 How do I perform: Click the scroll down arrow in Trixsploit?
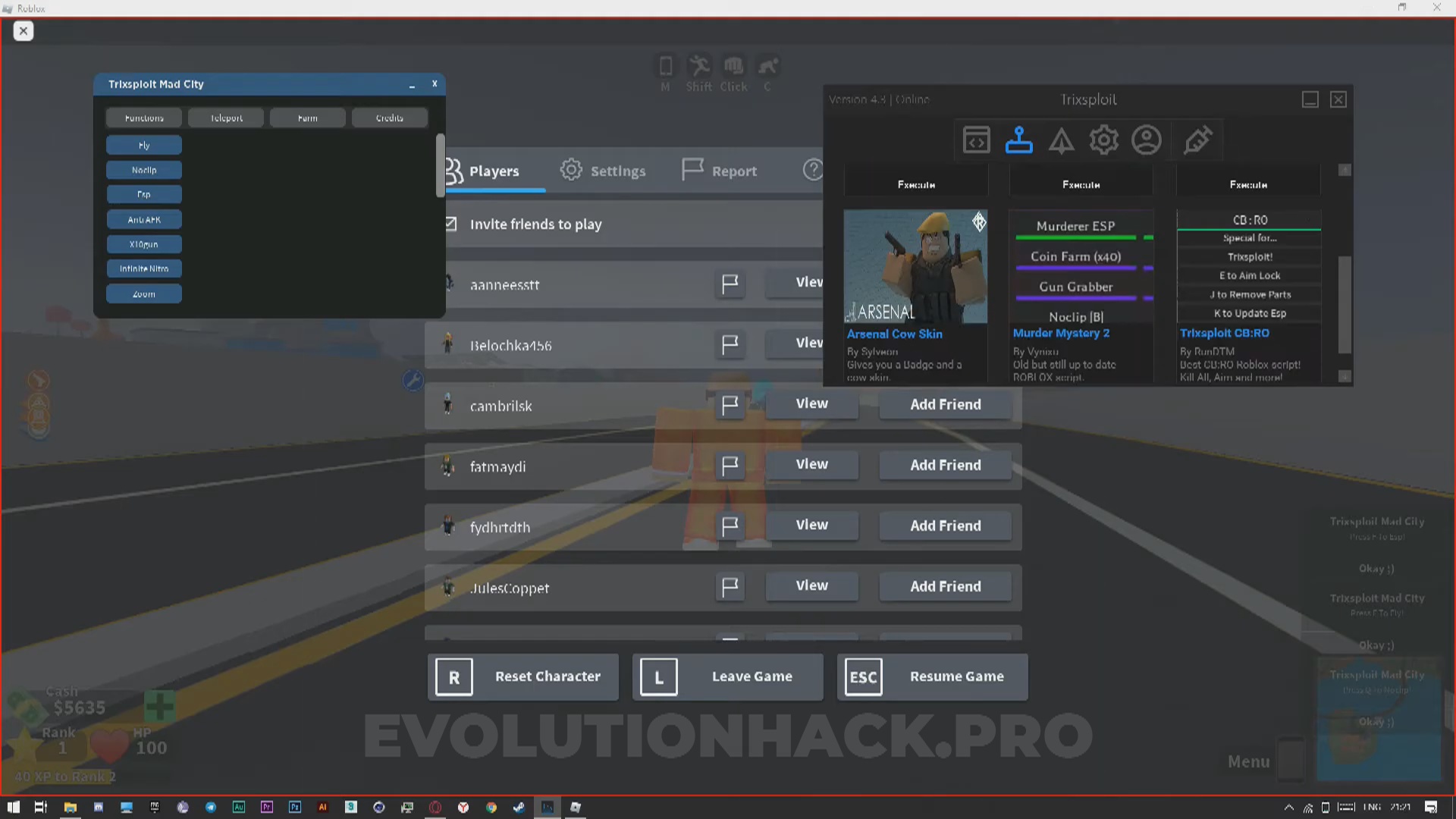(1345, 376)
